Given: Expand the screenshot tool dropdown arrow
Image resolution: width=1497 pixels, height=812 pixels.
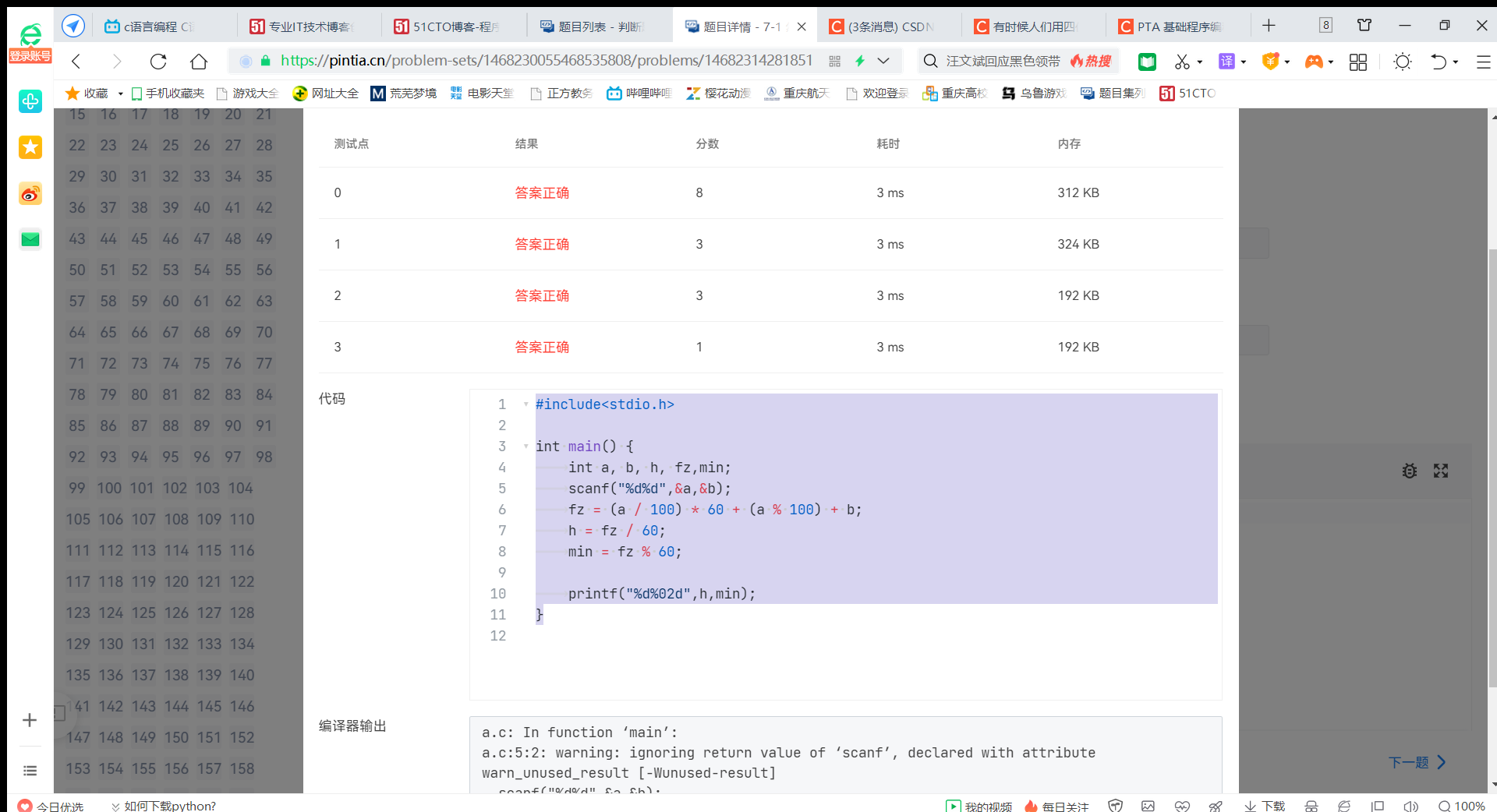Looking at the screenshot, I should (x=1200, y=62).
